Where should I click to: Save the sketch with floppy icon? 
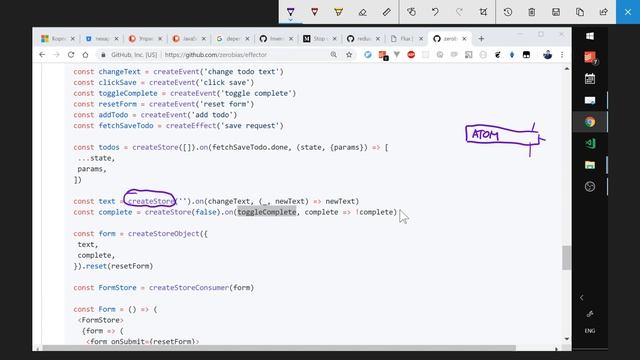point(556,12)
